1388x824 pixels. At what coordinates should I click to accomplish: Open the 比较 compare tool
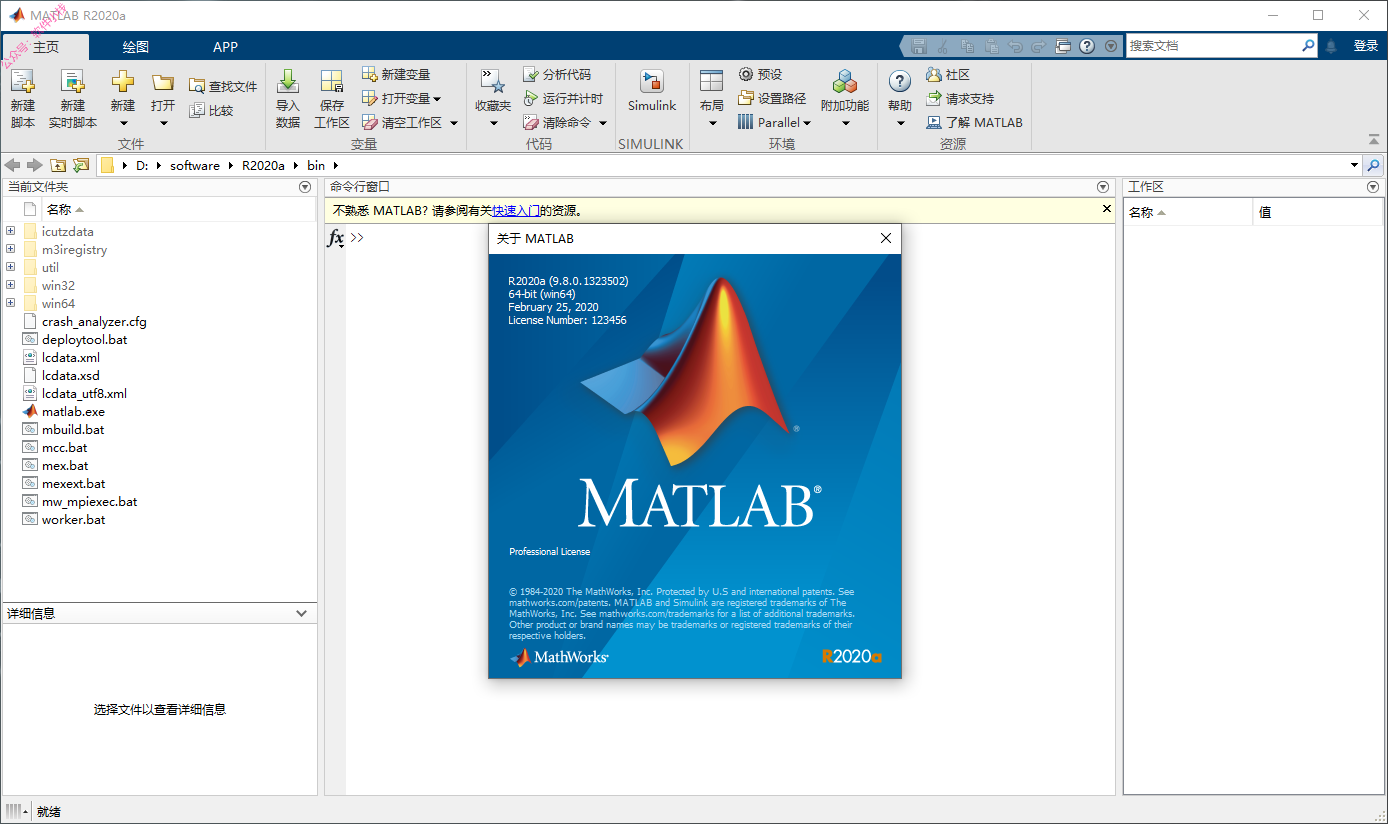(212, 111)
